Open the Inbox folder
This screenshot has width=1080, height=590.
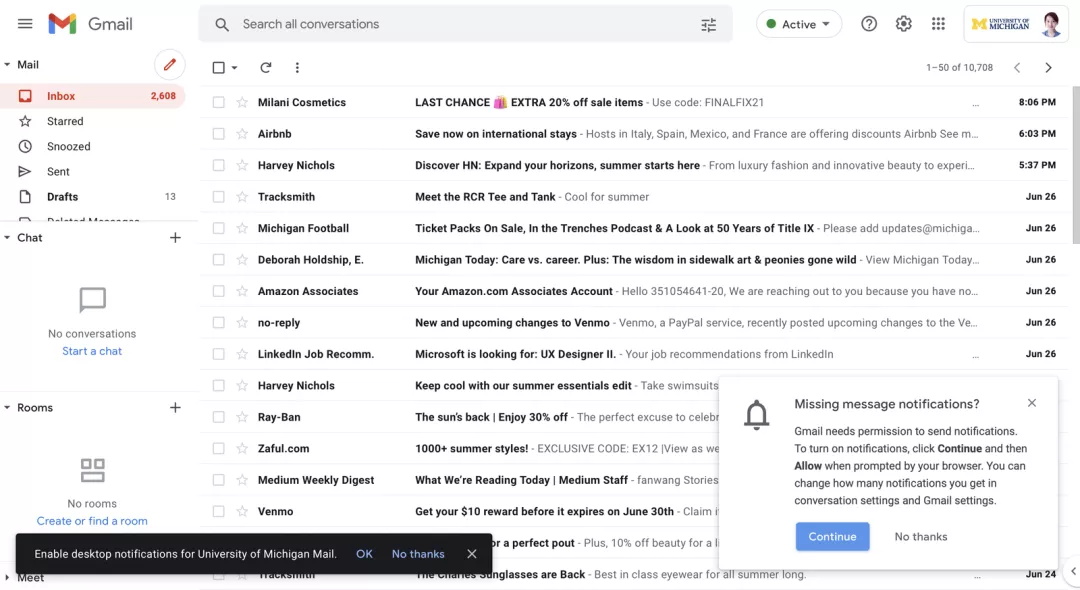tap(93, 96)
